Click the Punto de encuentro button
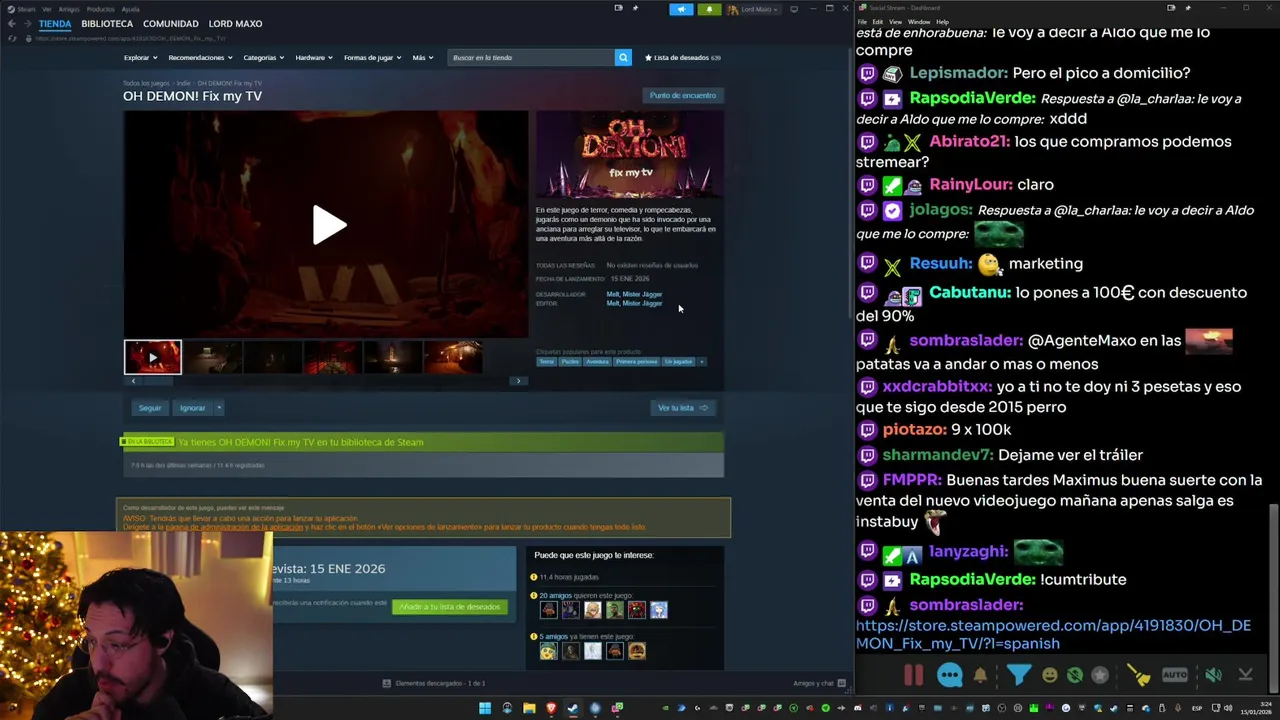 coord(683,95)
